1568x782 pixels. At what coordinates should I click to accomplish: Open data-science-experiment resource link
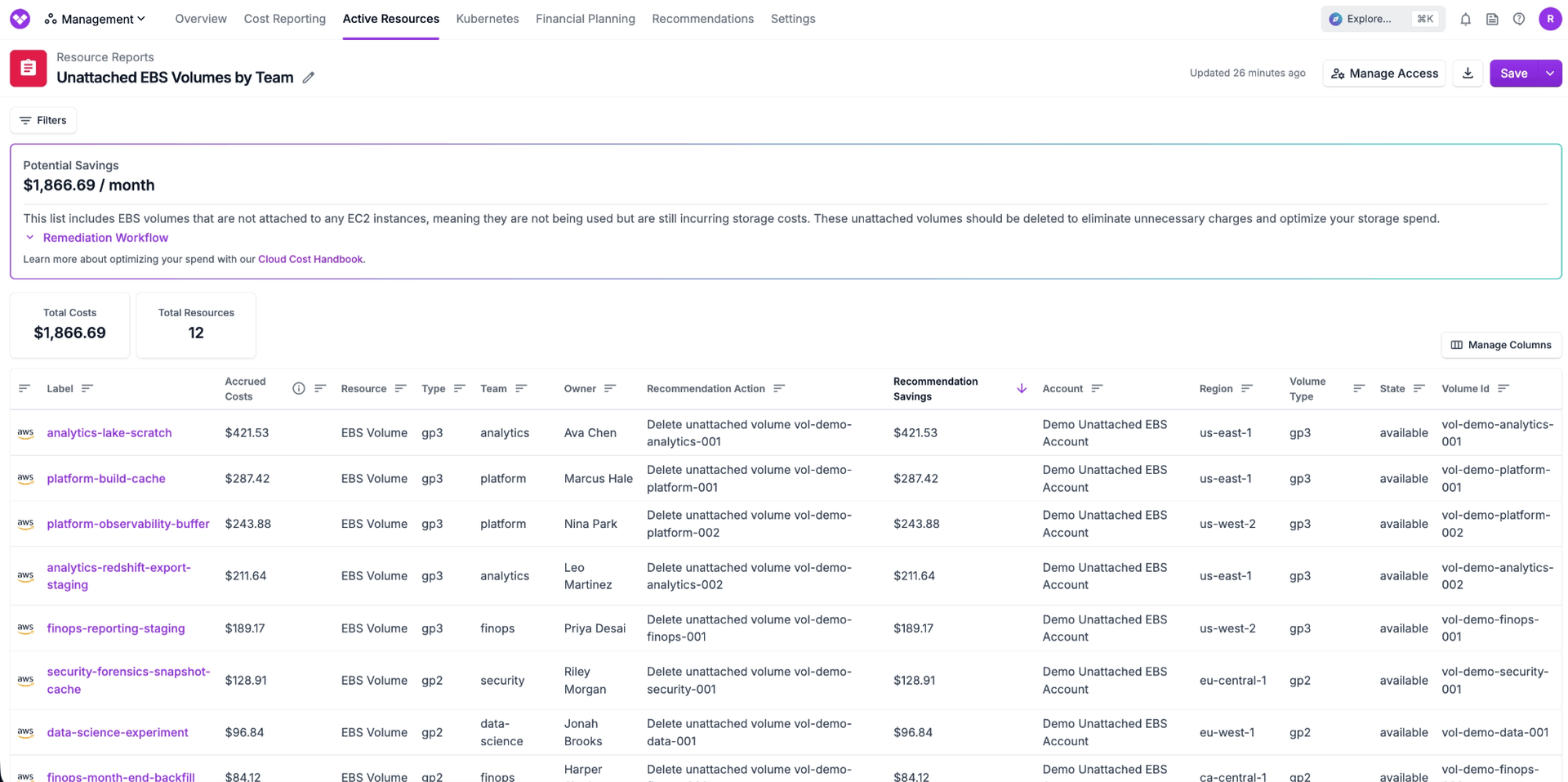(x=118, y=733)
